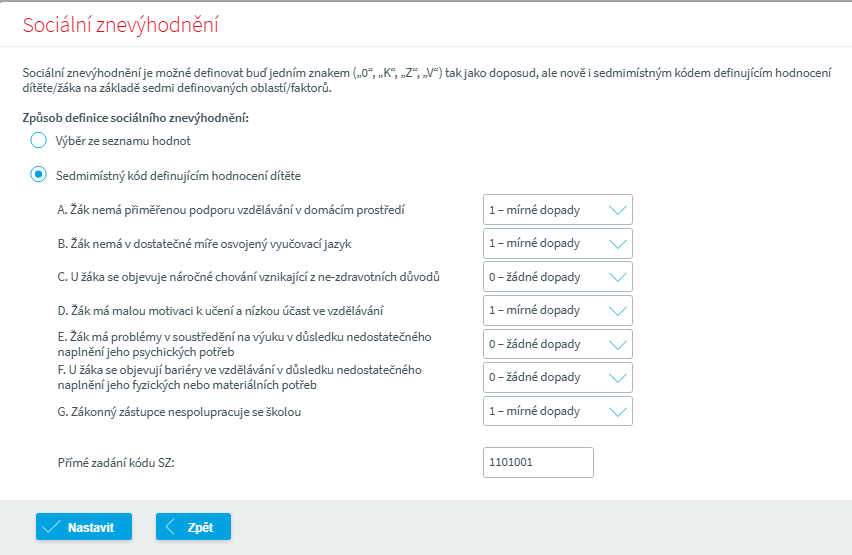Click chevron arrow of factor A dropdown
This screenshot has width=852, height=555.
coord(619,210)
